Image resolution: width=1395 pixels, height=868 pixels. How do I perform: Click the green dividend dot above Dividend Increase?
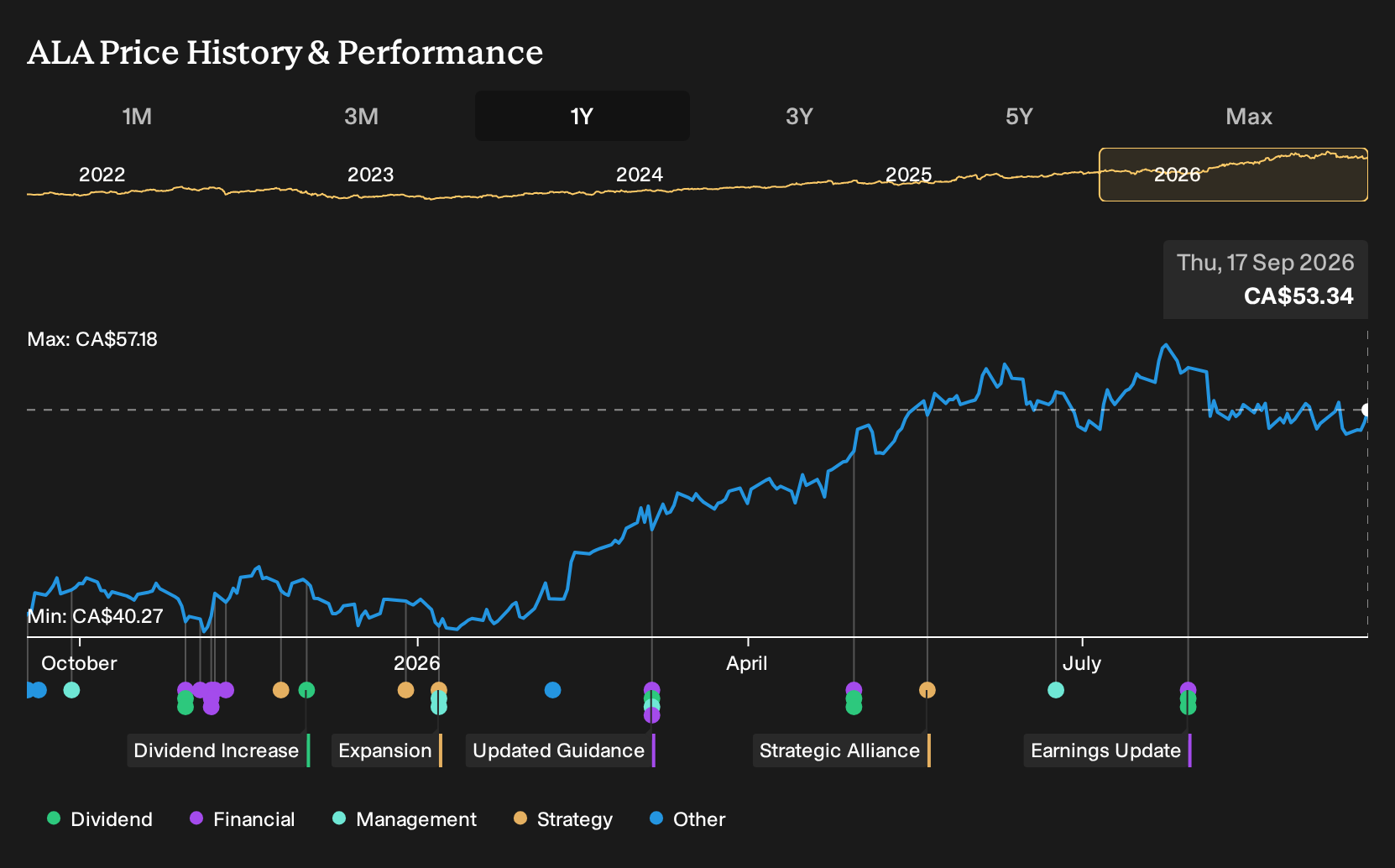306,690
